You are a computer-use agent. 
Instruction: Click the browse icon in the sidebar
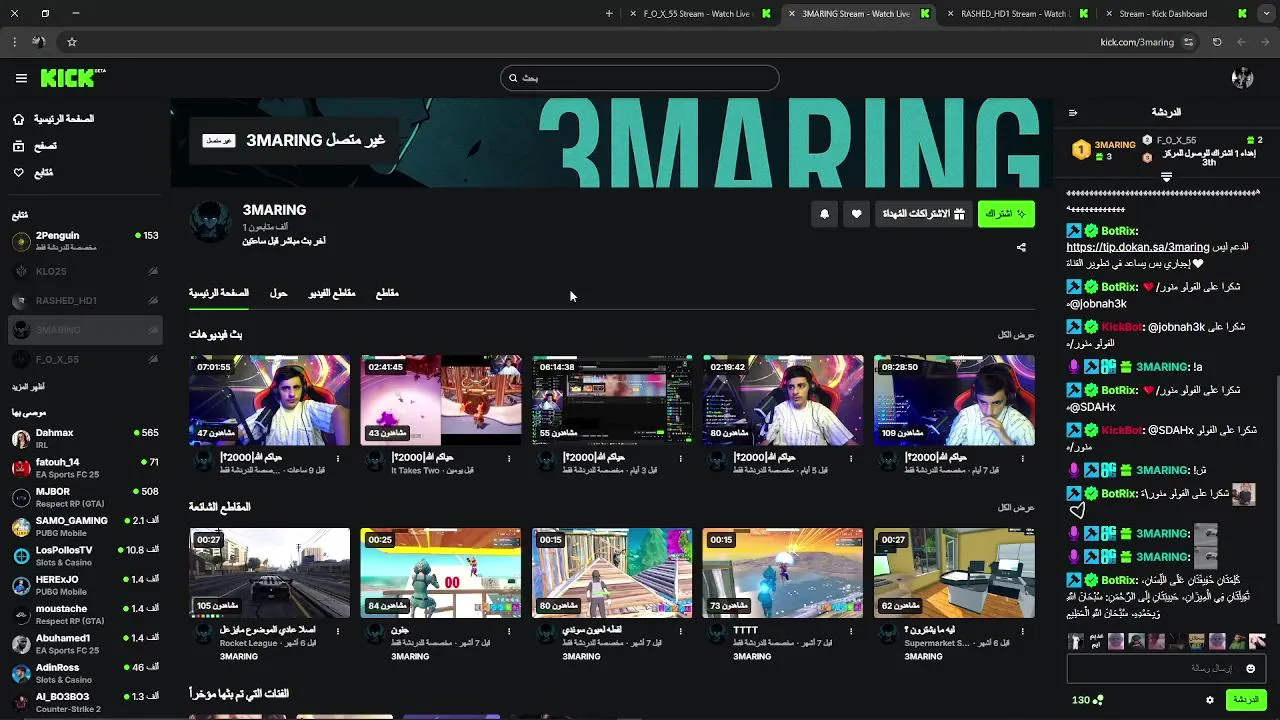tap(18, 146)
